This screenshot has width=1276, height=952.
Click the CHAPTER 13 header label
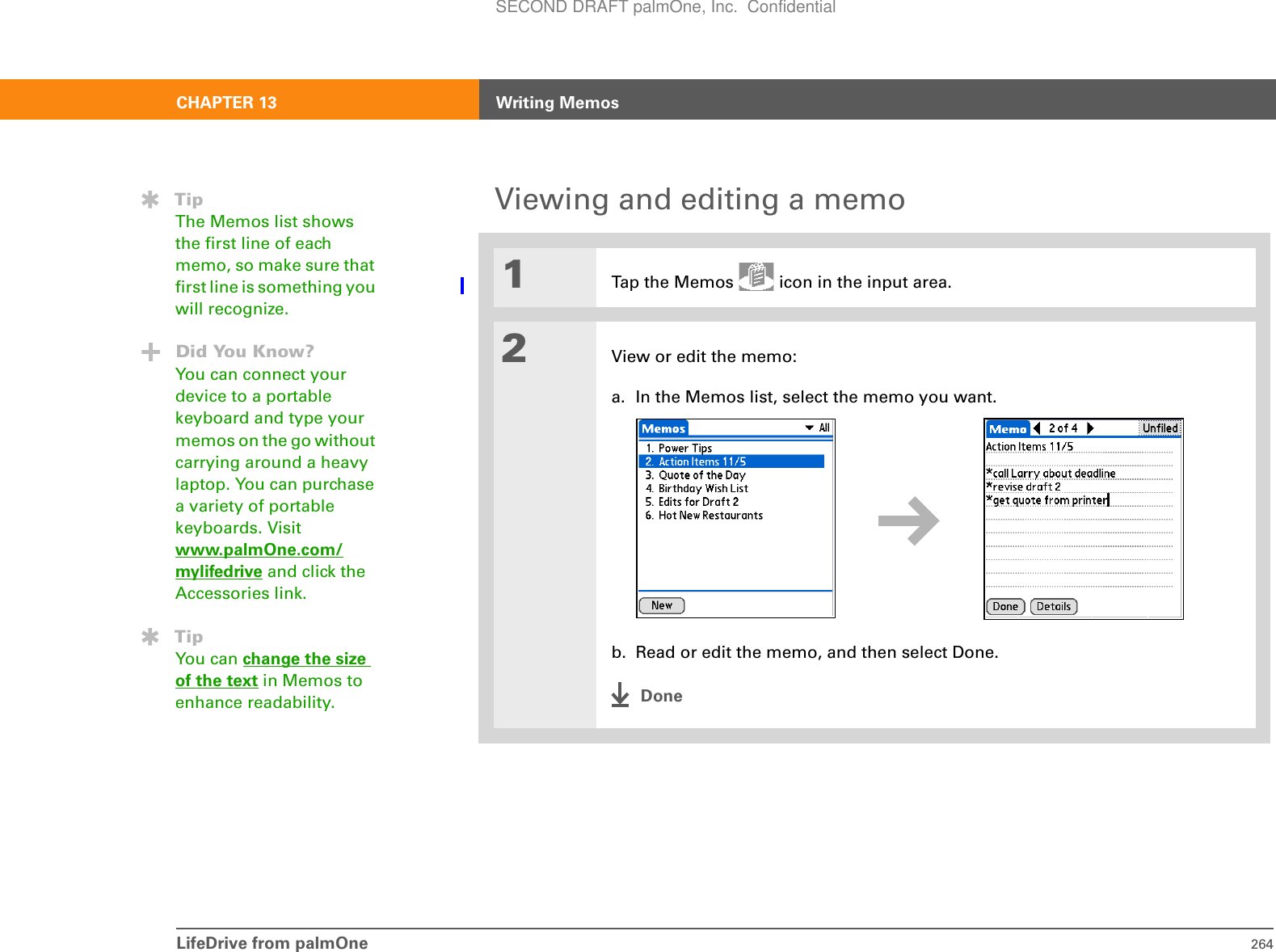click(x=226, y=103)
